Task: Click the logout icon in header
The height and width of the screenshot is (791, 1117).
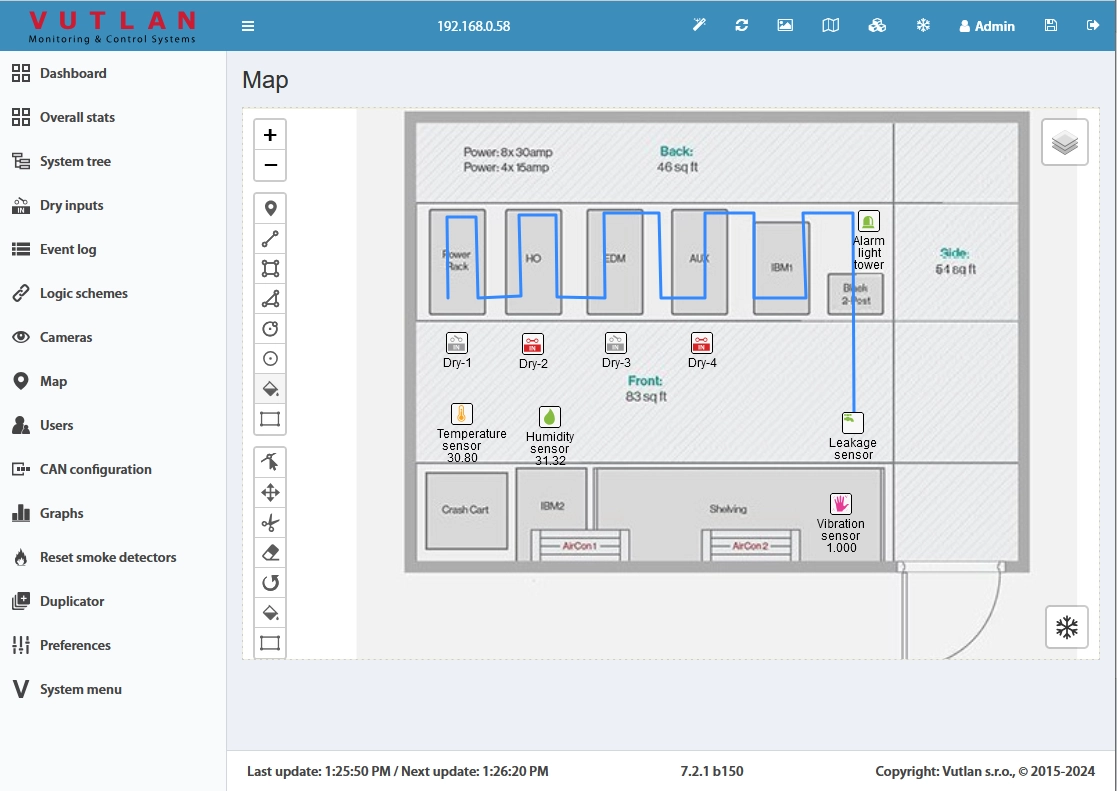Action: pyautogui.click(x=1093, y=26)
